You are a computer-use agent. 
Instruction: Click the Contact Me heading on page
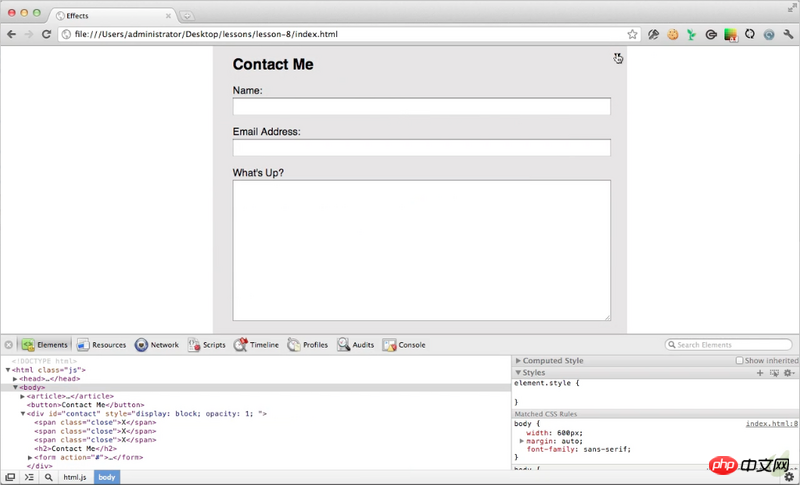click(273, 64)
